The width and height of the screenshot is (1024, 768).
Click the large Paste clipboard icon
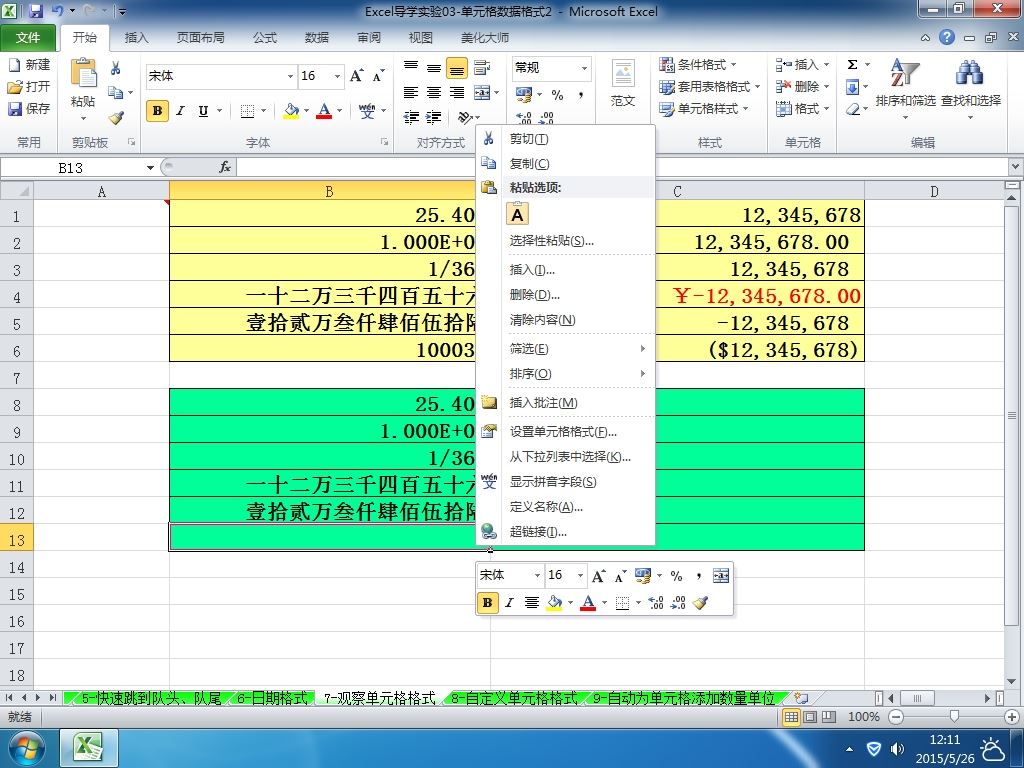(83, 74)
